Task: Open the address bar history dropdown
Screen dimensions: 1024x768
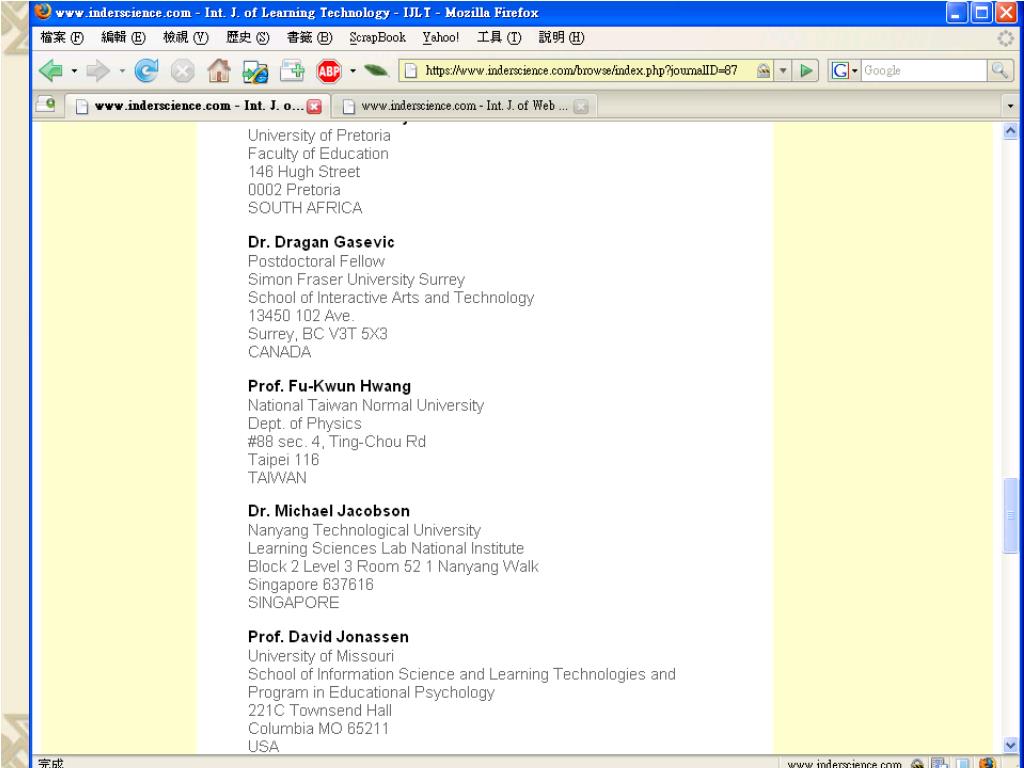Action: [x=782, y=71]
